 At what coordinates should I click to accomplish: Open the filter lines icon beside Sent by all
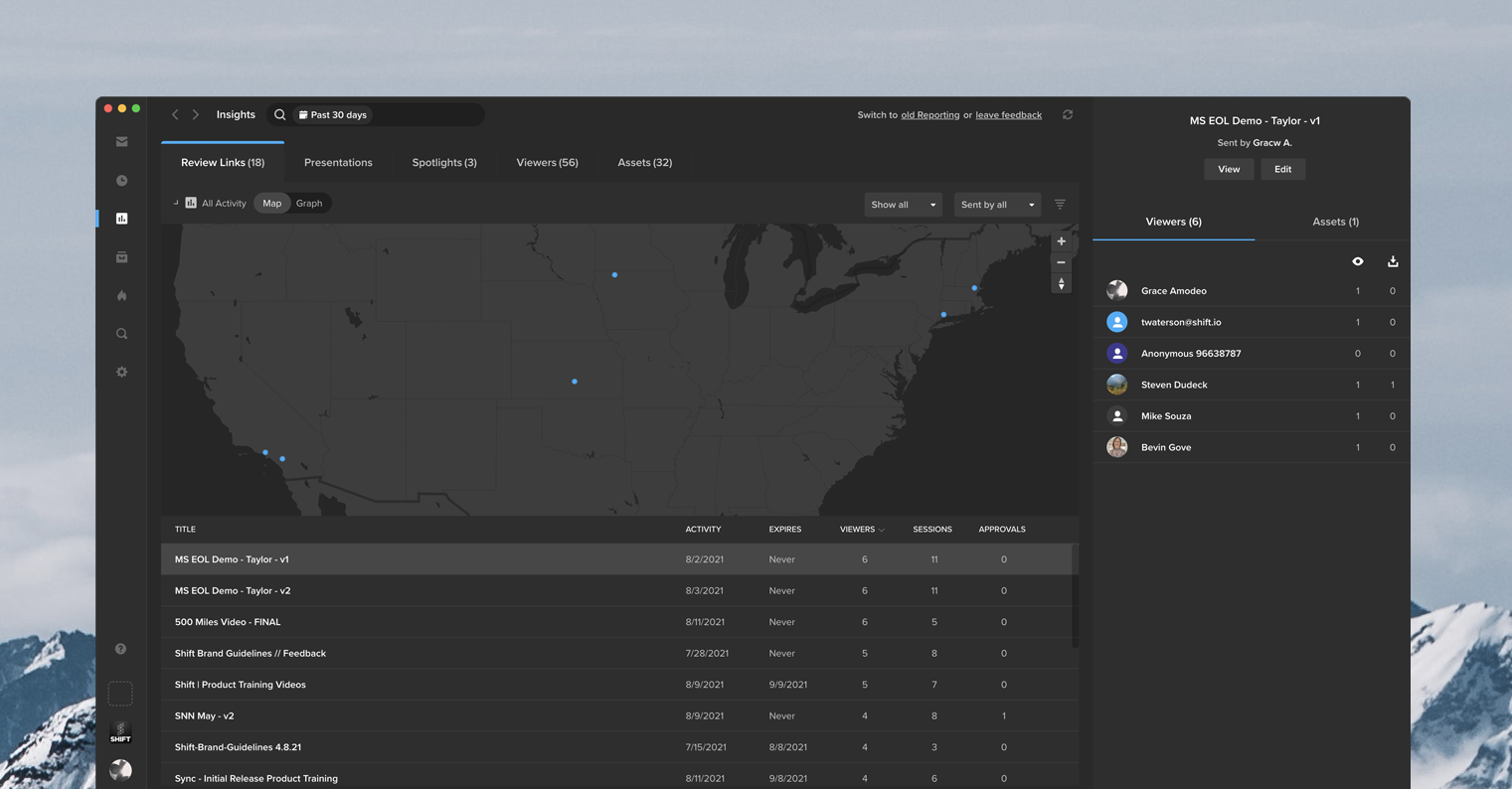pyautogui.click(x=1060, y=204)
